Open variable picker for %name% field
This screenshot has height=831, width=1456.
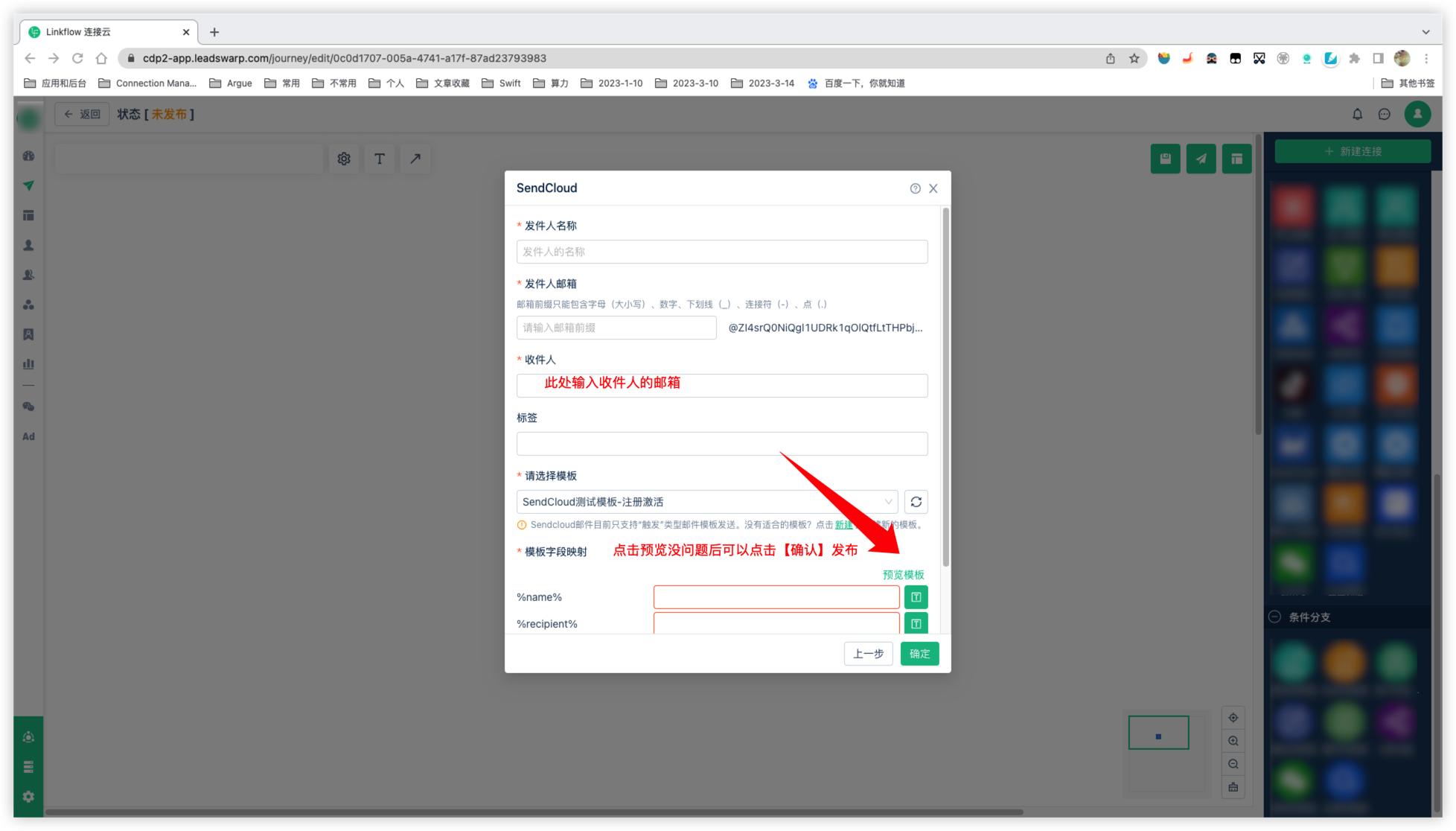tap(916, 597)
